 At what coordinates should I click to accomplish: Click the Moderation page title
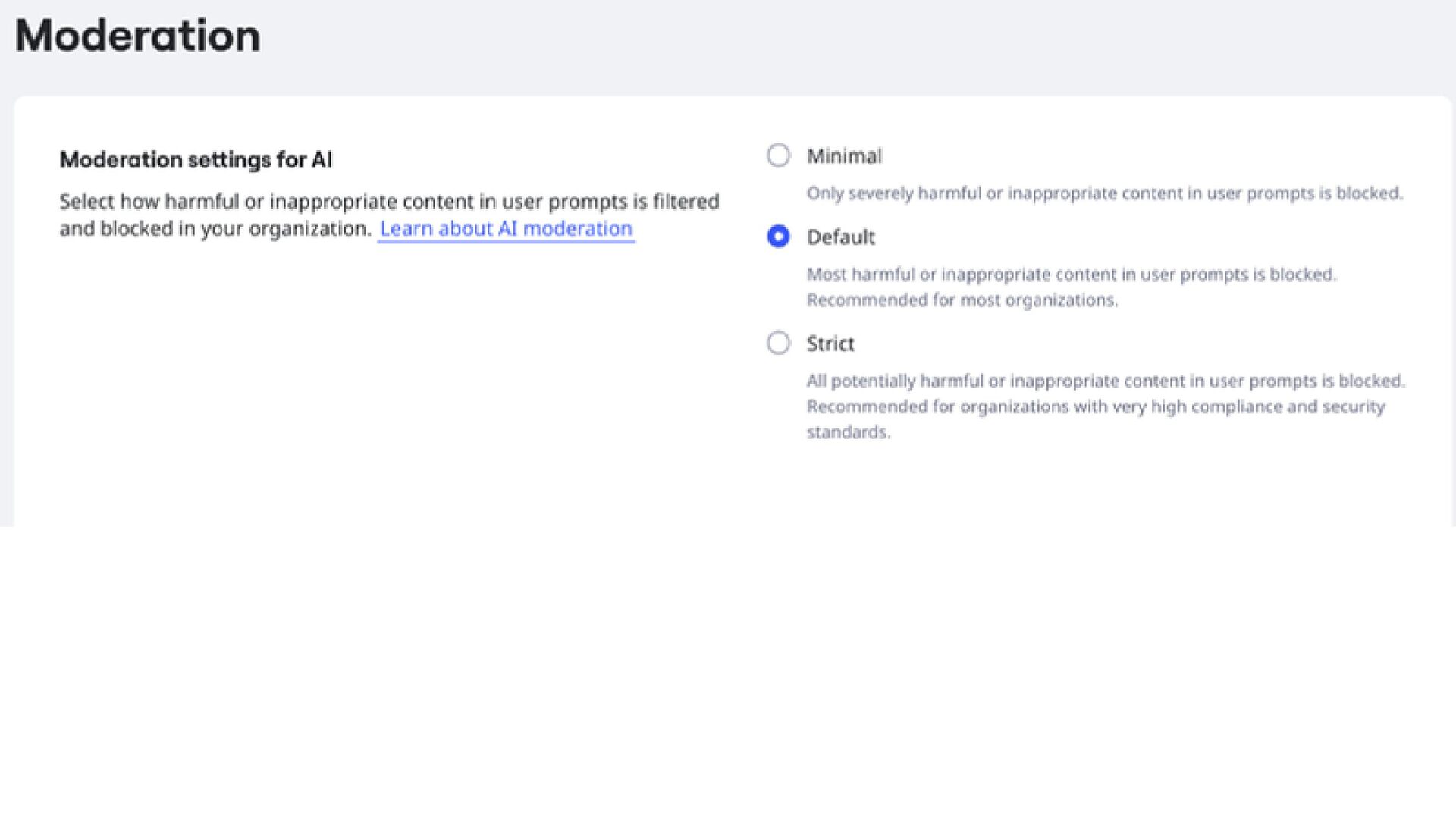[137, 36]
